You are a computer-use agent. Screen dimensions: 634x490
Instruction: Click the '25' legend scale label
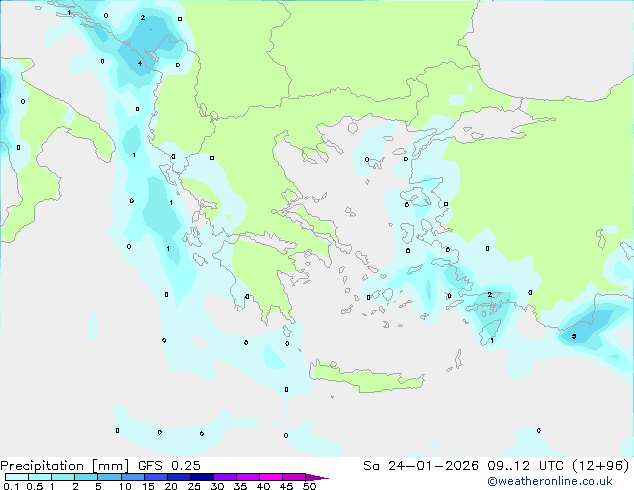(194, 486)
